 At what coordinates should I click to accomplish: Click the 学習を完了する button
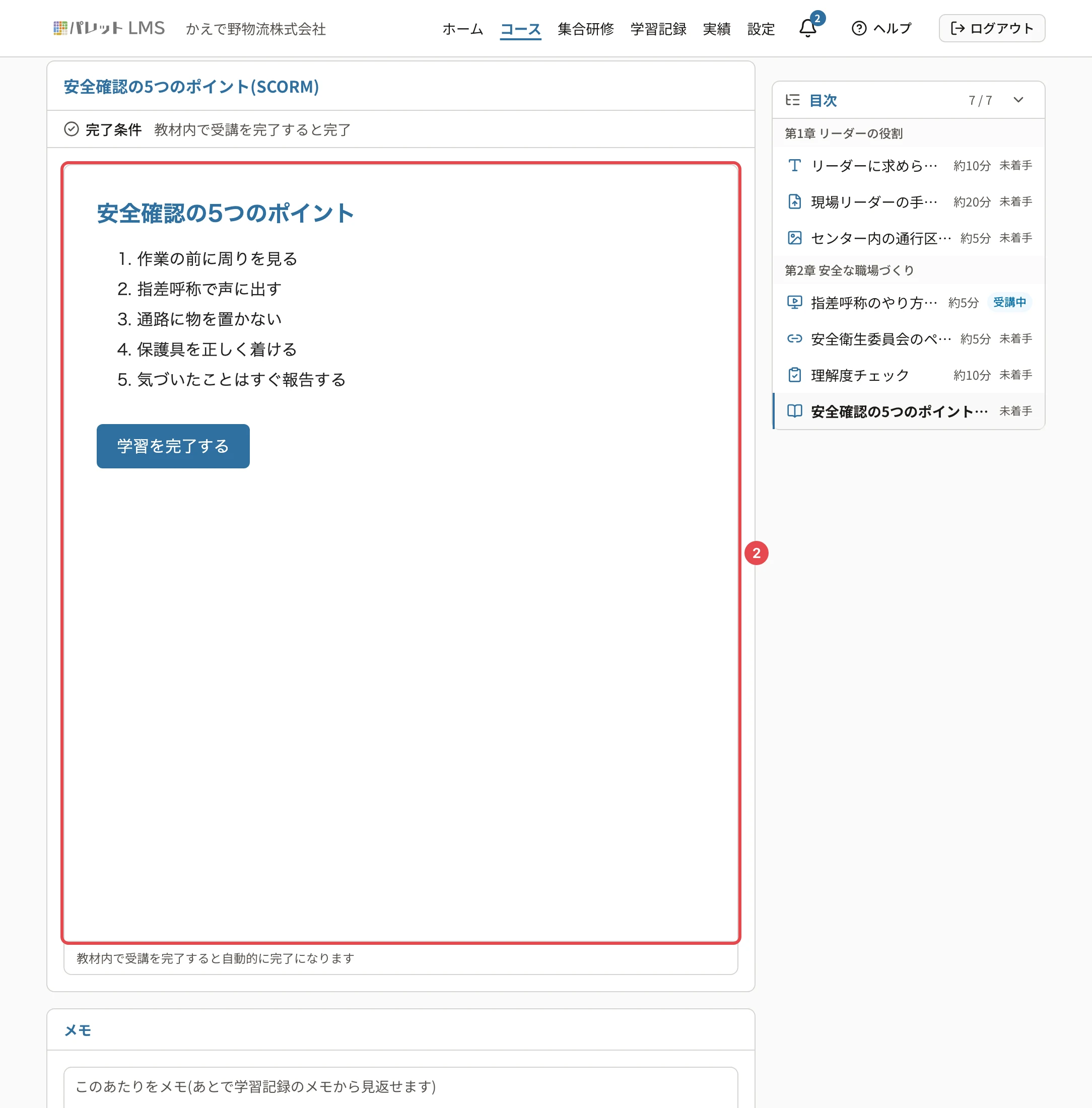[x=173, y=446]
